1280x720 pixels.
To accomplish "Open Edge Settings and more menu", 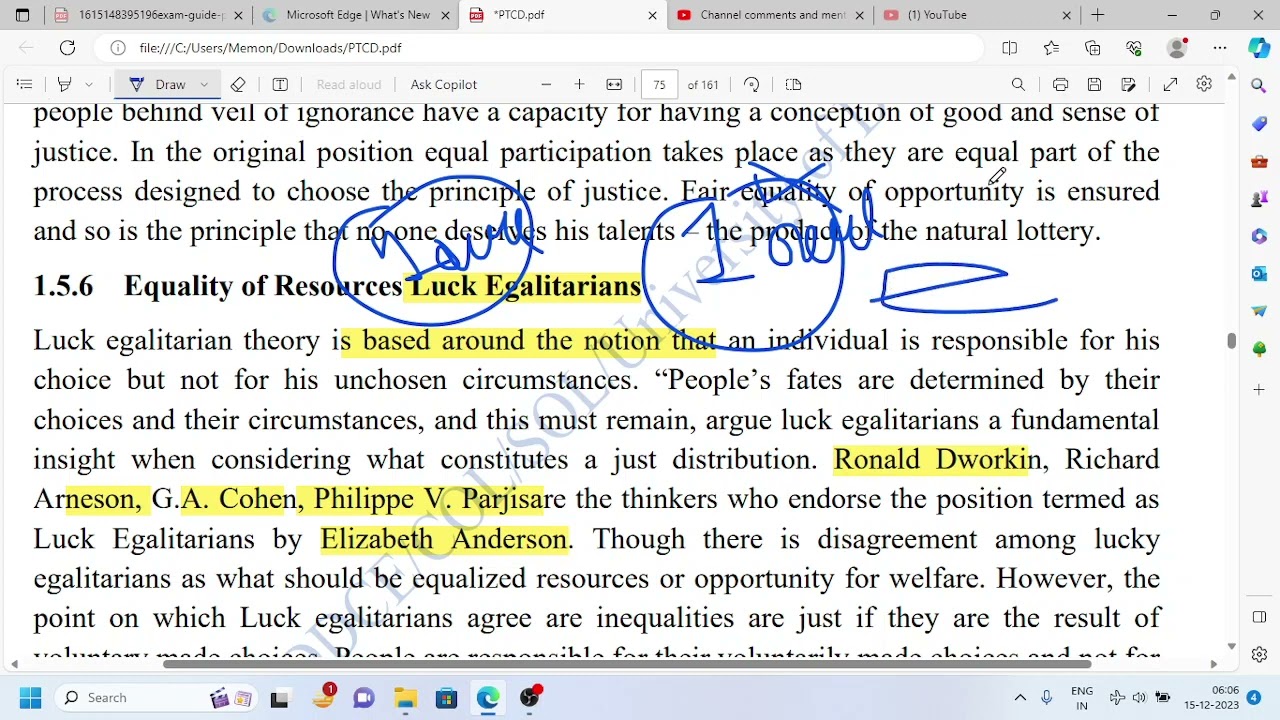I will [x=1220, y=48].
